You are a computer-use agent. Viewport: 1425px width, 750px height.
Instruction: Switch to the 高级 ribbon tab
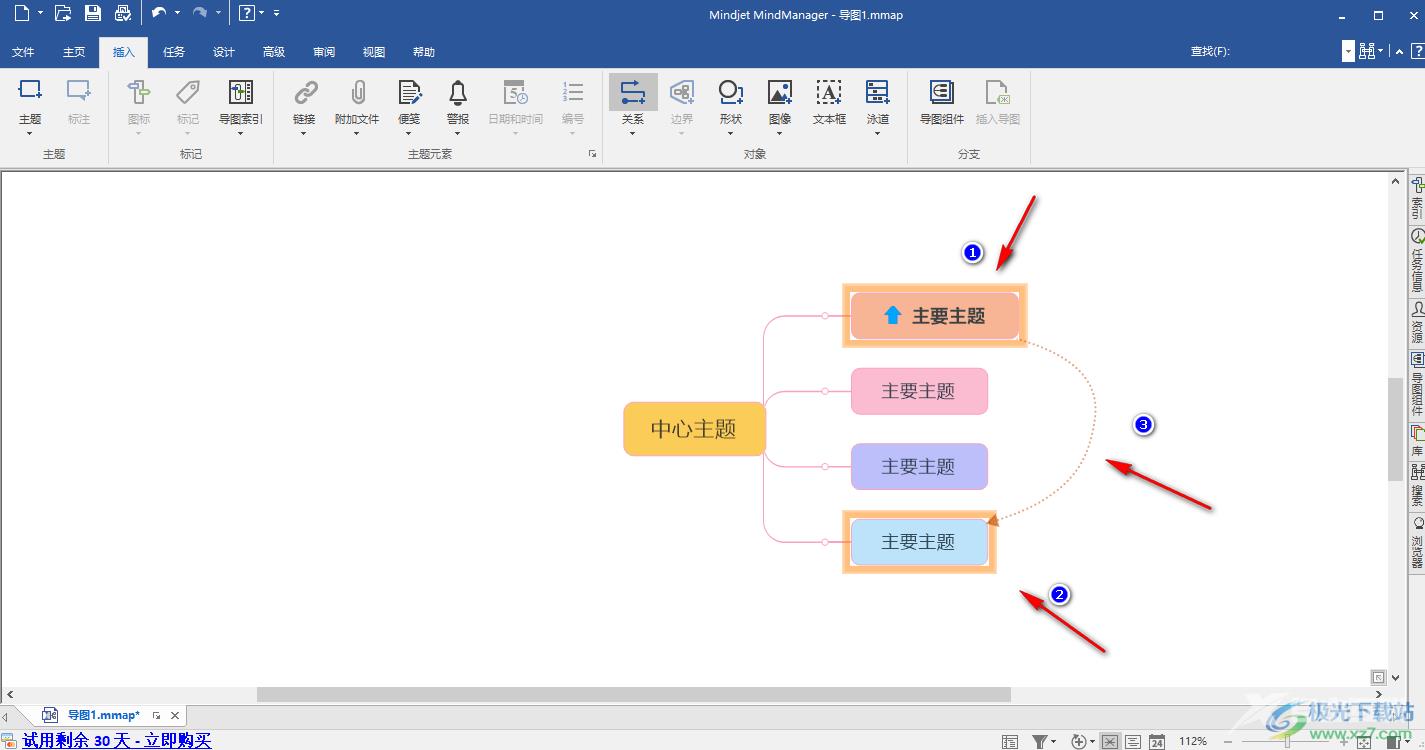274,52
